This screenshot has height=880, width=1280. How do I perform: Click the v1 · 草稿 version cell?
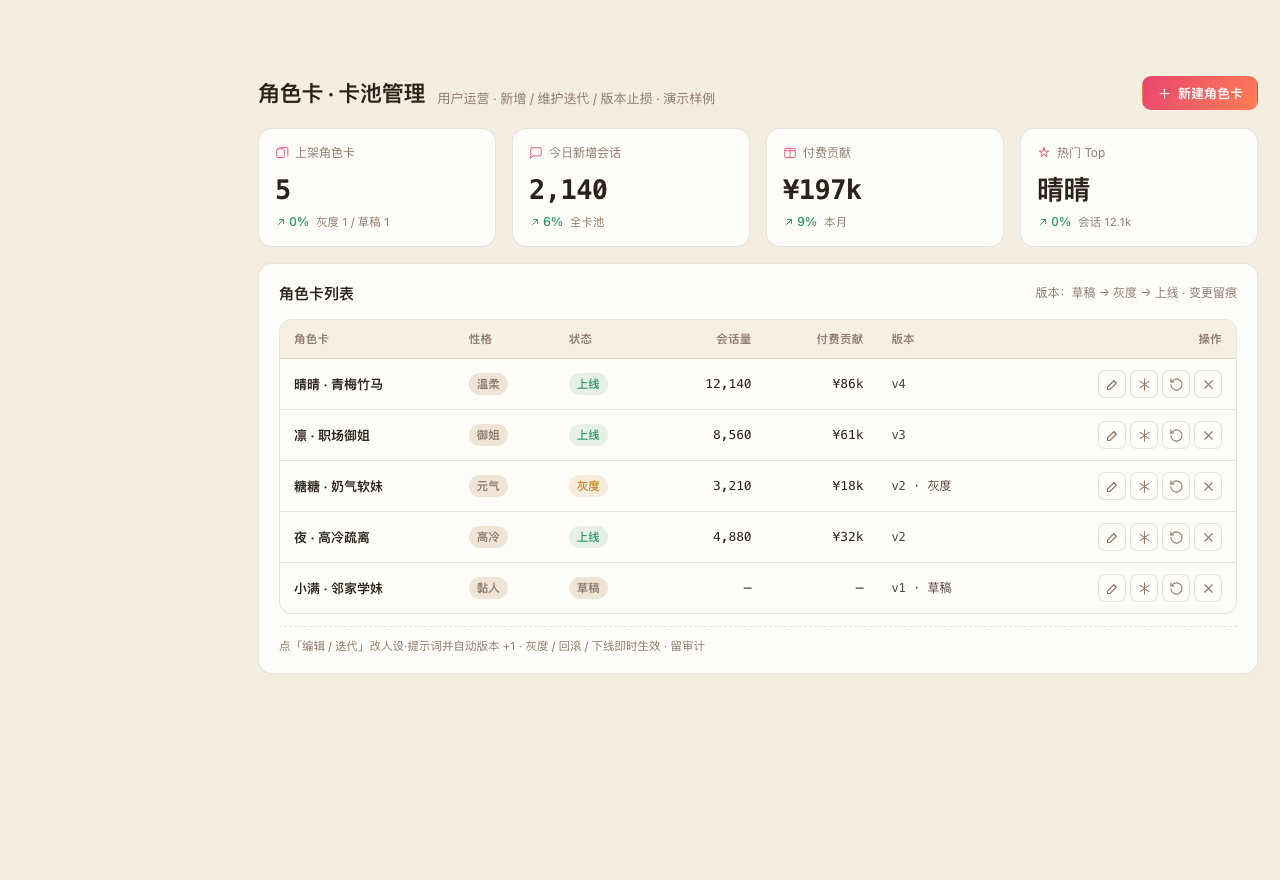(x=921, y=588)
